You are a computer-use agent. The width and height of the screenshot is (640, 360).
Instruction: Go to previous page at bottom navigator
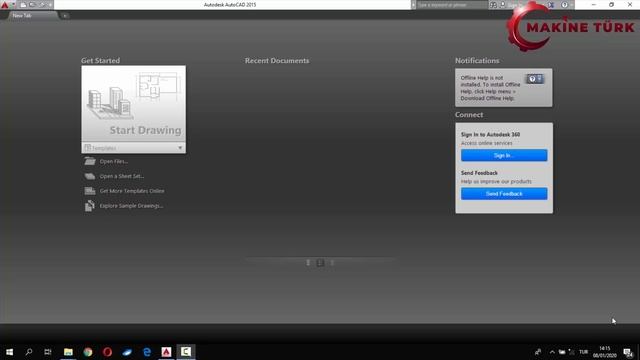coord(308,262)
